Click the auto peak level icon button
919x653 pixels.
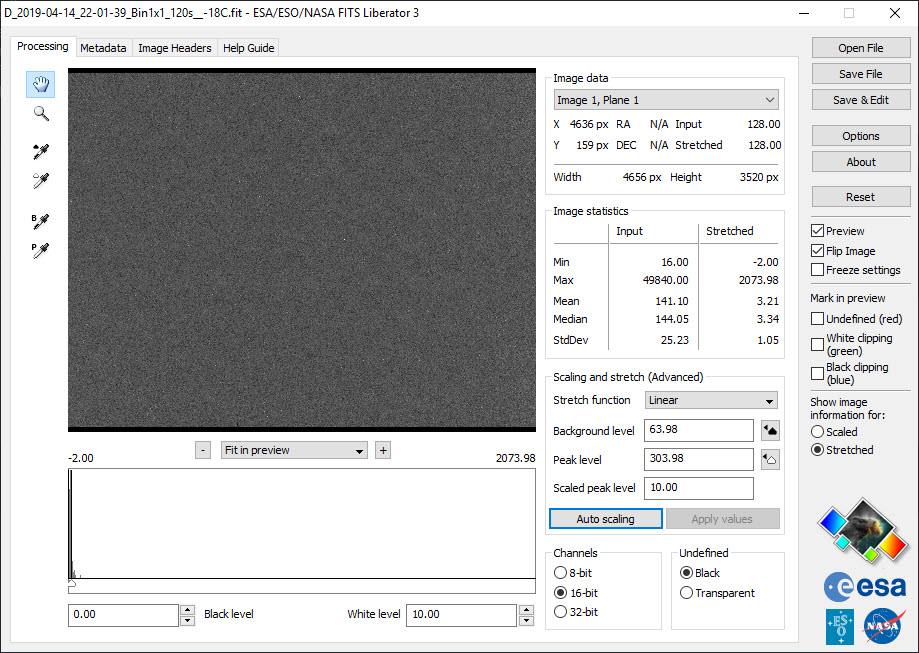pos(770,460)
